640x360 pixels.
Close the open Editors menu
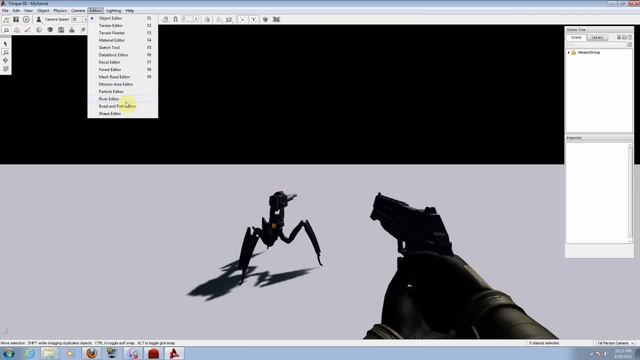click(x=96, y=11)
